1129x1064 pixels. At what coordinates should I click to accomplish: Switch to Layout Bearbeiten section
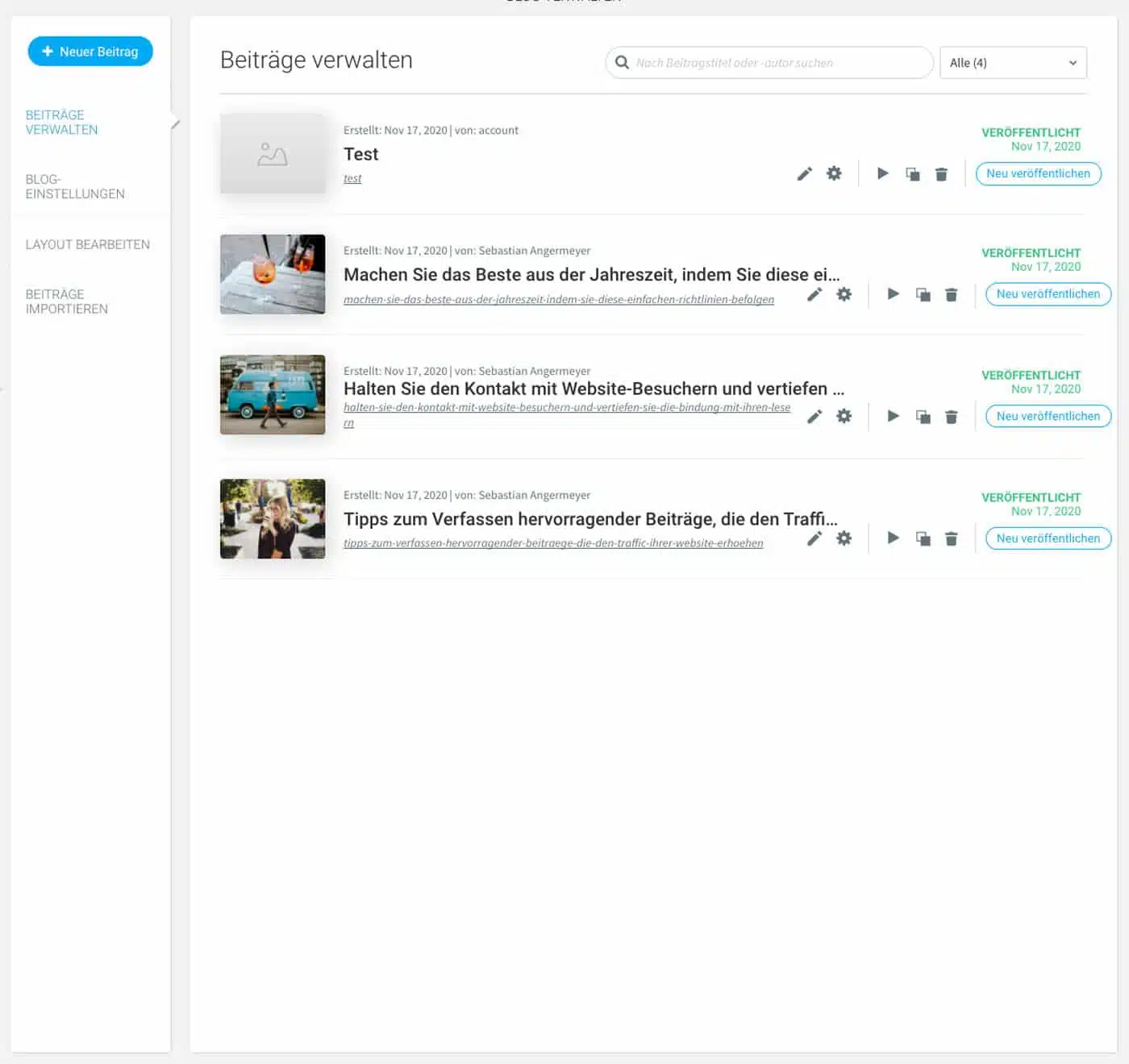[x=87, y=244]
